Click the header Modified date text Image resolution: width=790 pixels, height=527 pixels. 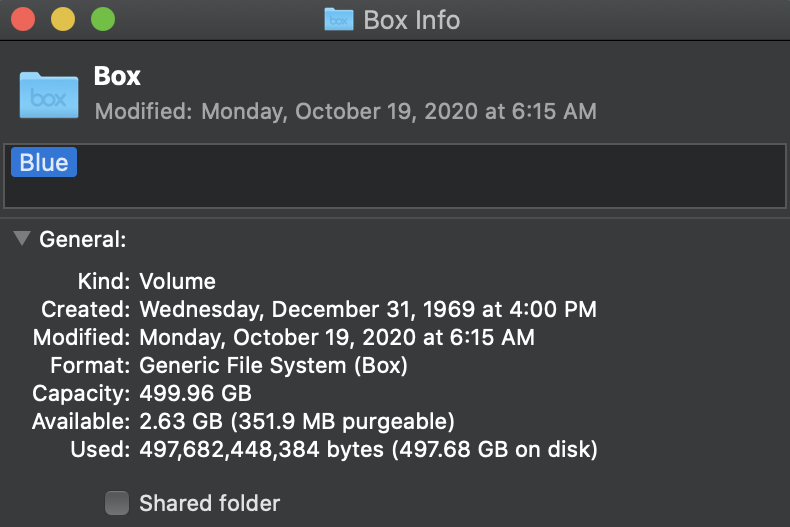346,111
